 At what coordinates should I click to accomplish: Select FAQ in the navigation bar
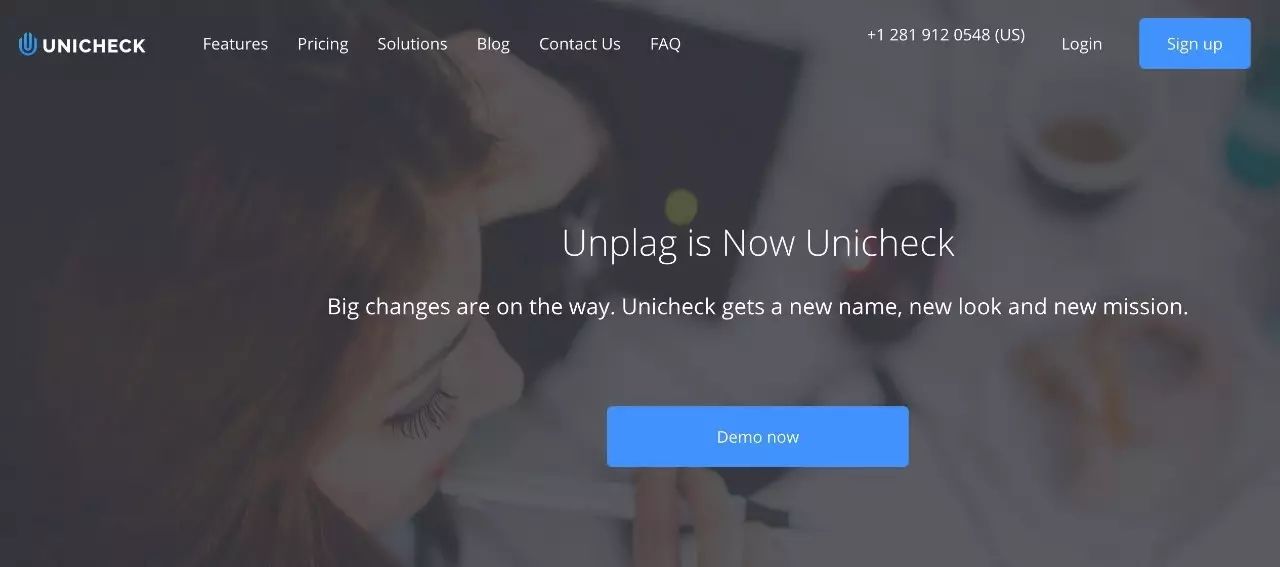click(x=665, y=44)
